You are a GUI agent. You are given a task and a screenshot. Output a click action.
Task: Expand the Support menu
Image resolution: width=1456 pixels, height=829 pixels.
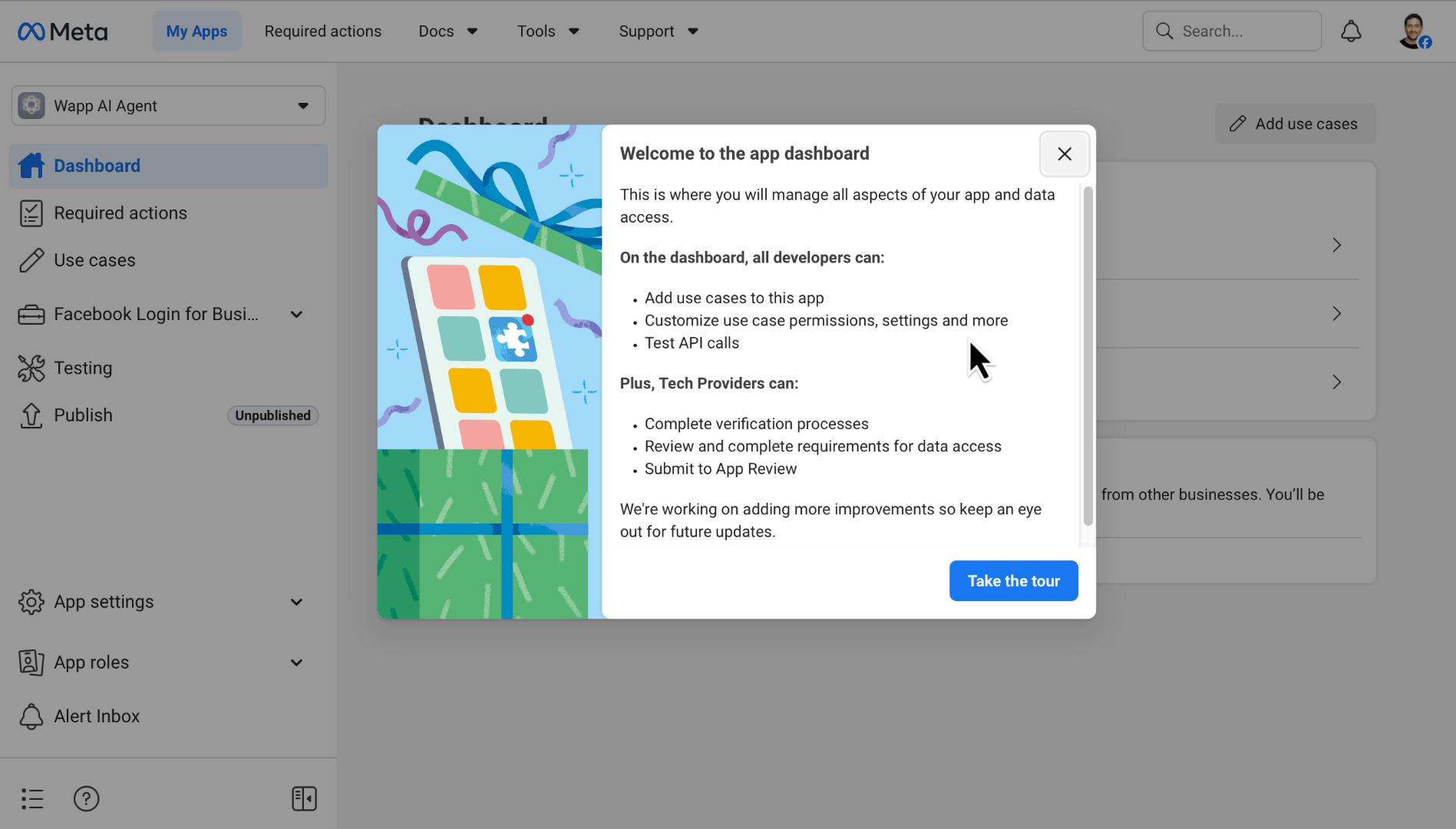click(659, 31)
